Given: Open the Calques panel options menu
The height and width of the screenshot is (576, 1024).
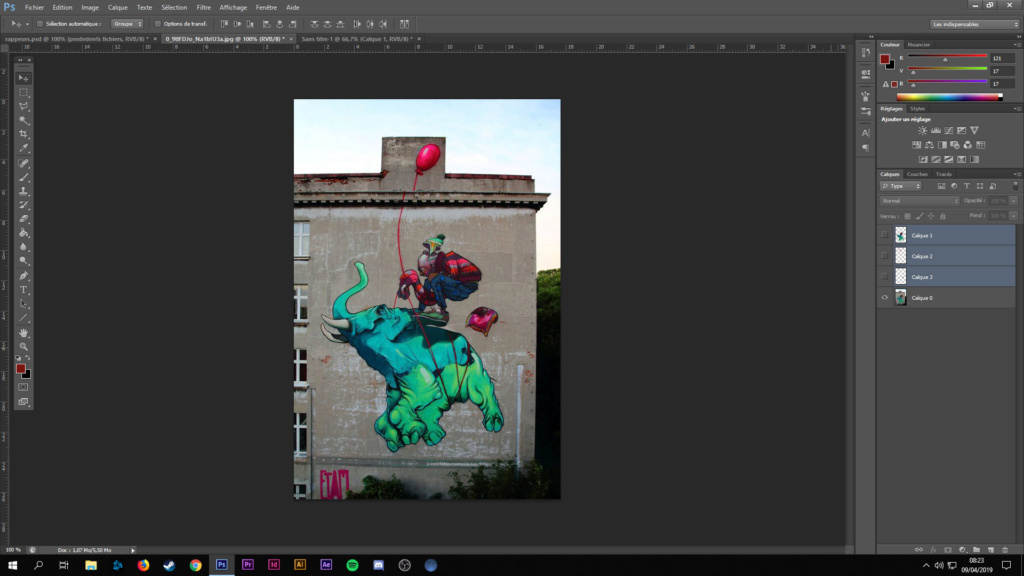Looking at the screenshot, I should tap(1016, 174).
